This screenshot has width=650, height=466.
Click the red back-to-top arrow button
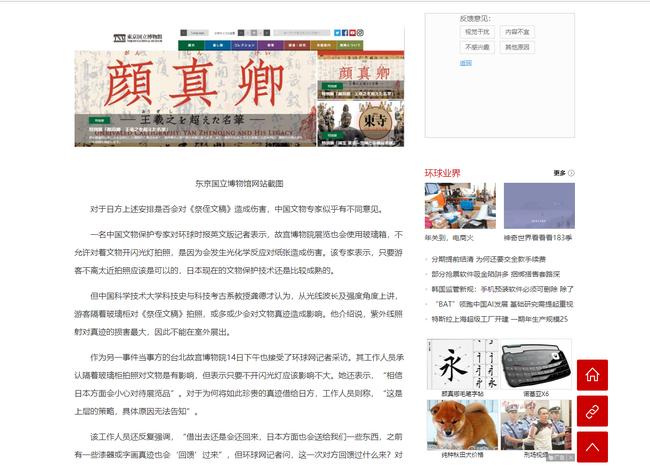[592, 446]
